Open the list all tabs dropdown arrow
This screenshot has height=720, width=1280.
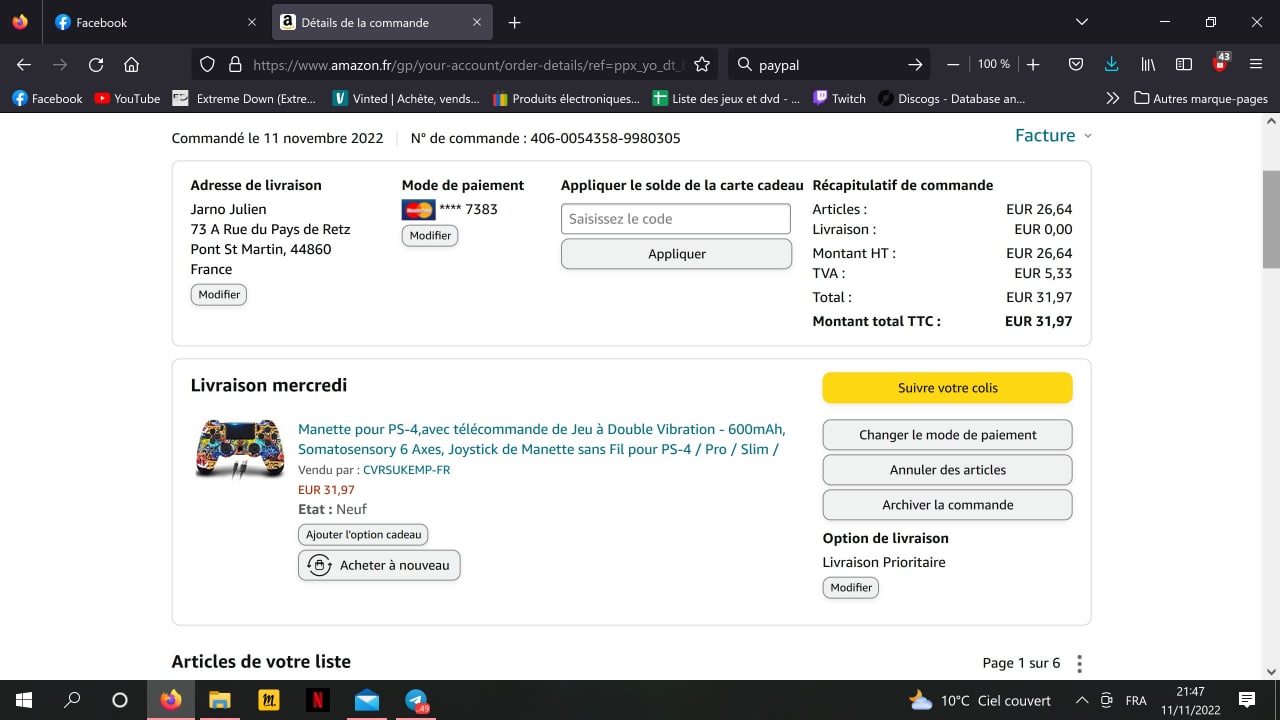[1081, 22]
